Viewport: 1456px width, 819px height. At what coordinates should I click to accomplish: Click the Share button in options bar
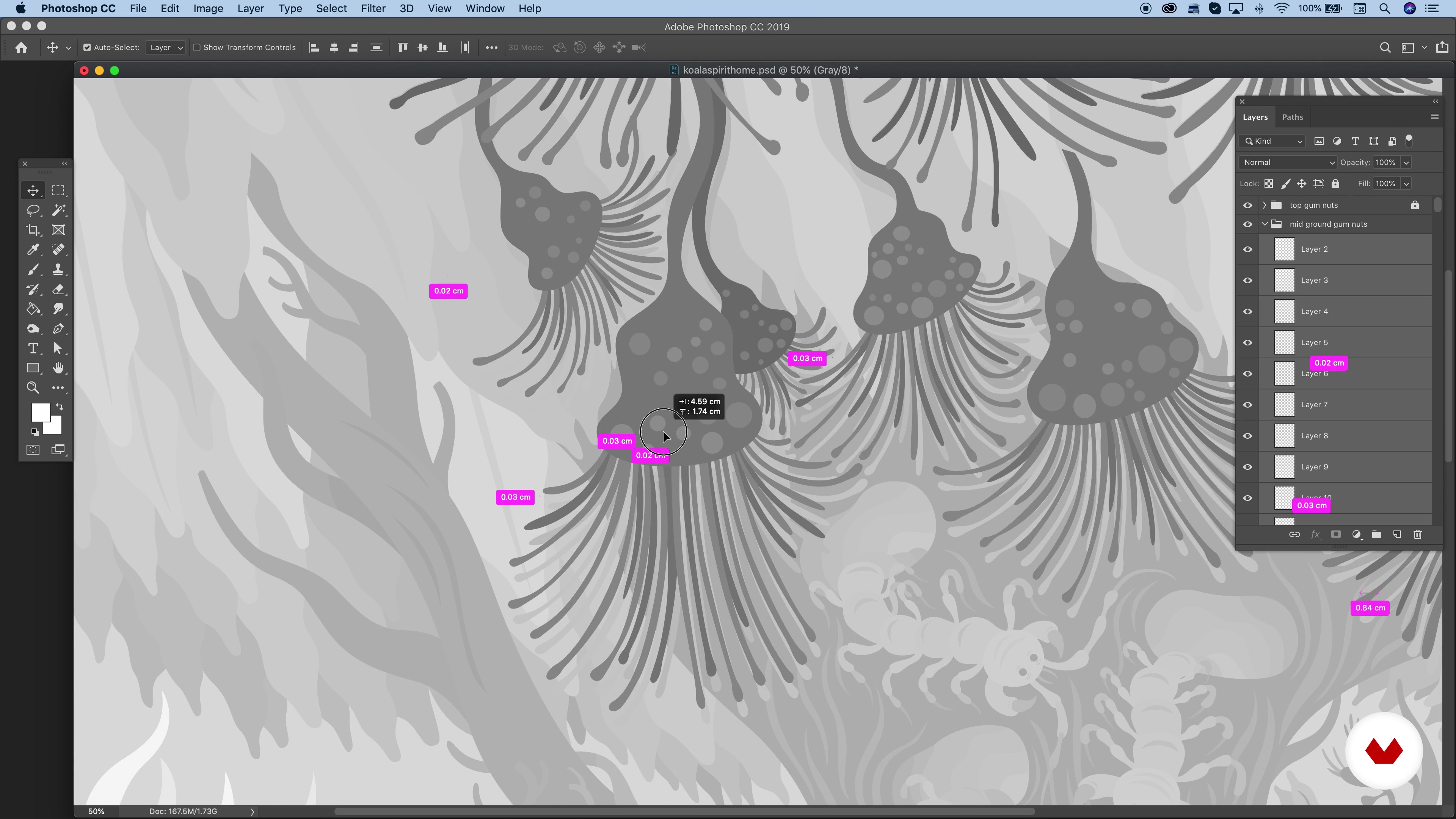pyautogui.click(x=1442, y=47)
